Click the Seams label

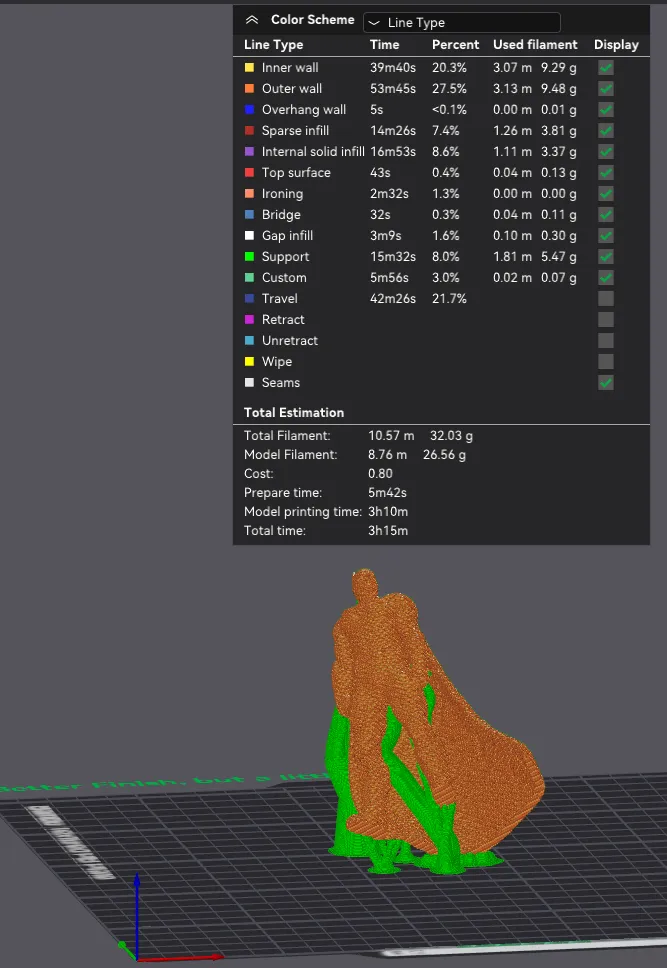(x=280, y=383)
